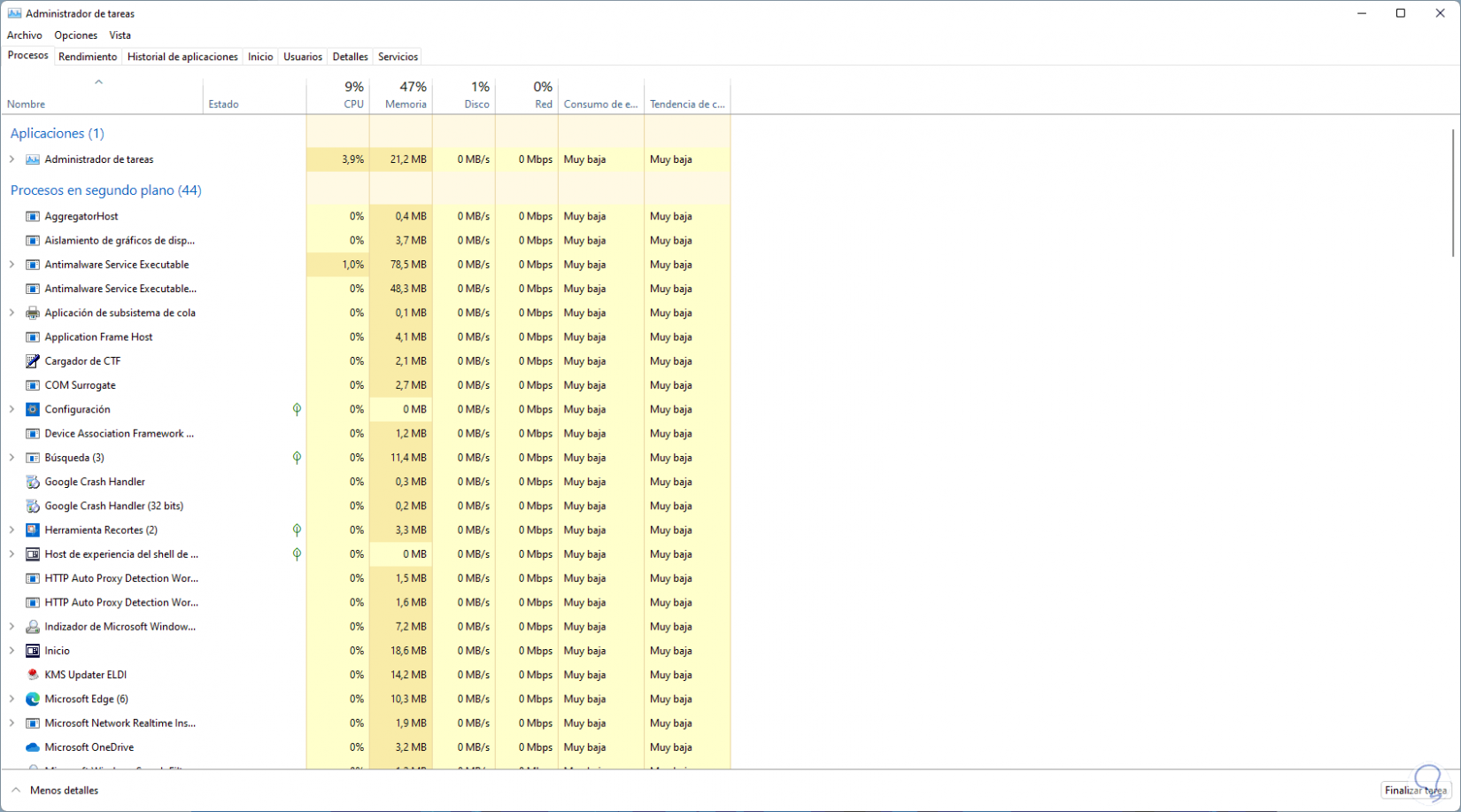Screen dimensions: 1461x812
Task: Click the Microsoft Edge process icon
Action: click(33, 699)
